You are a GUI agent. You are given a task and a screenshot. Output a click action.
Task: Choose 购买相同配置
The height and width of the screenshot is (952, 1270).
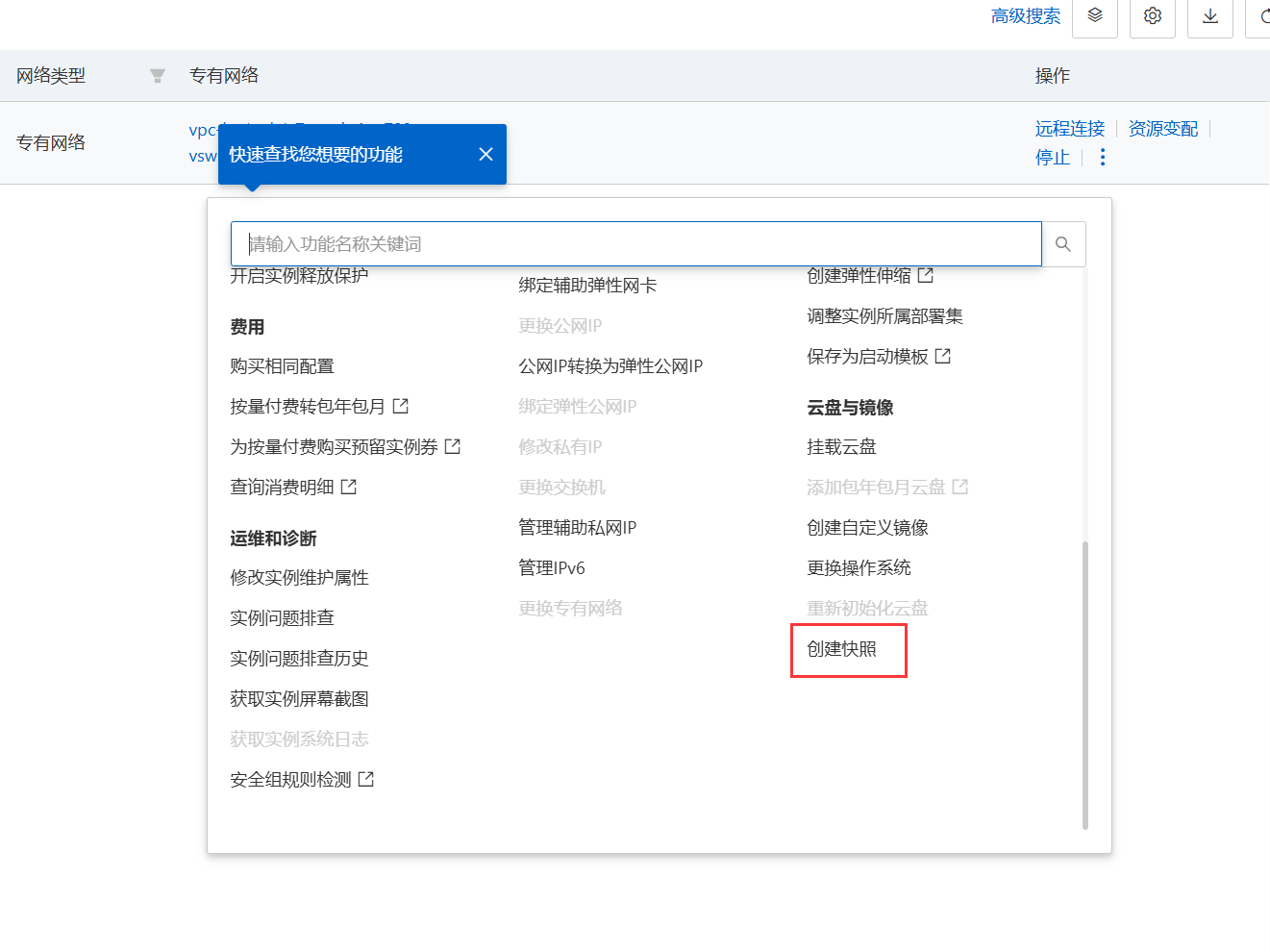283,366
